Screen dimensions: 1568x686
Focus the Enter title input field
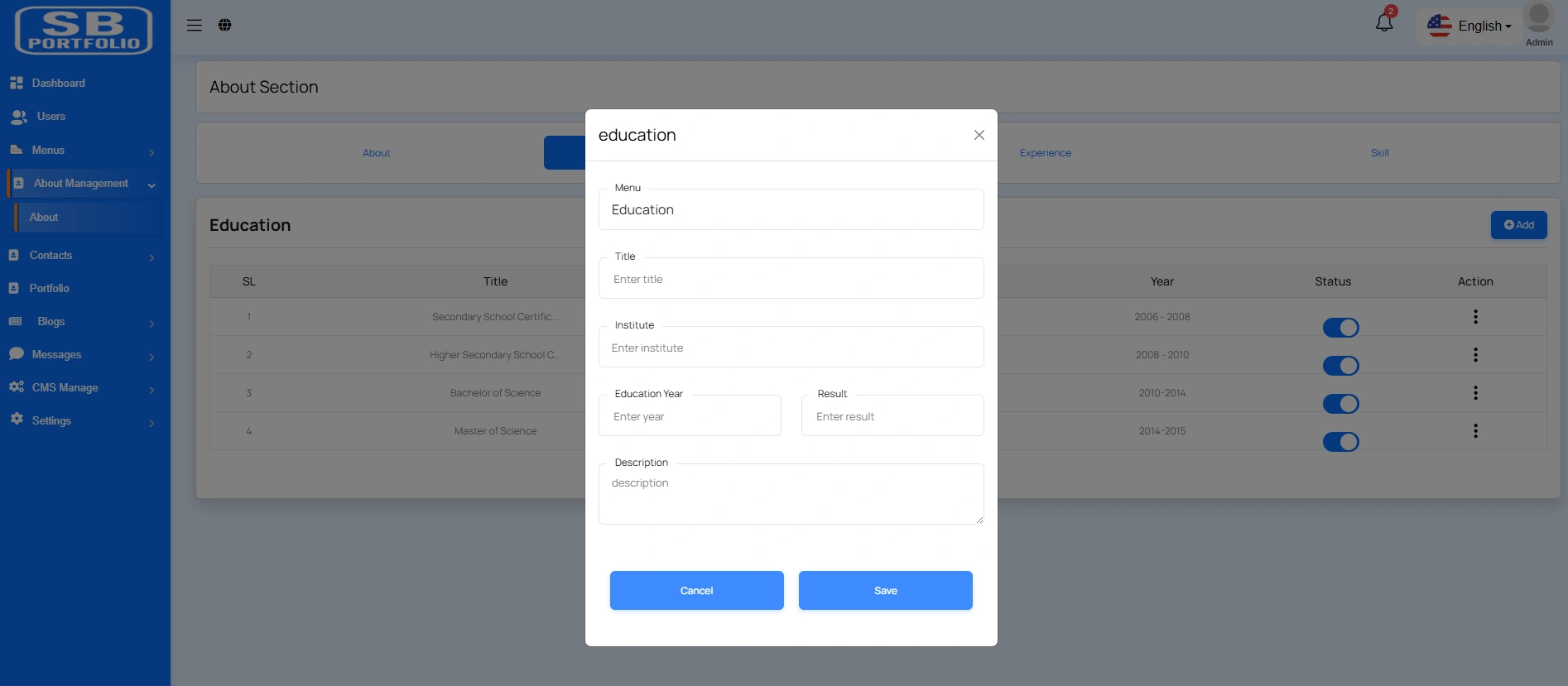click(791, 280)
